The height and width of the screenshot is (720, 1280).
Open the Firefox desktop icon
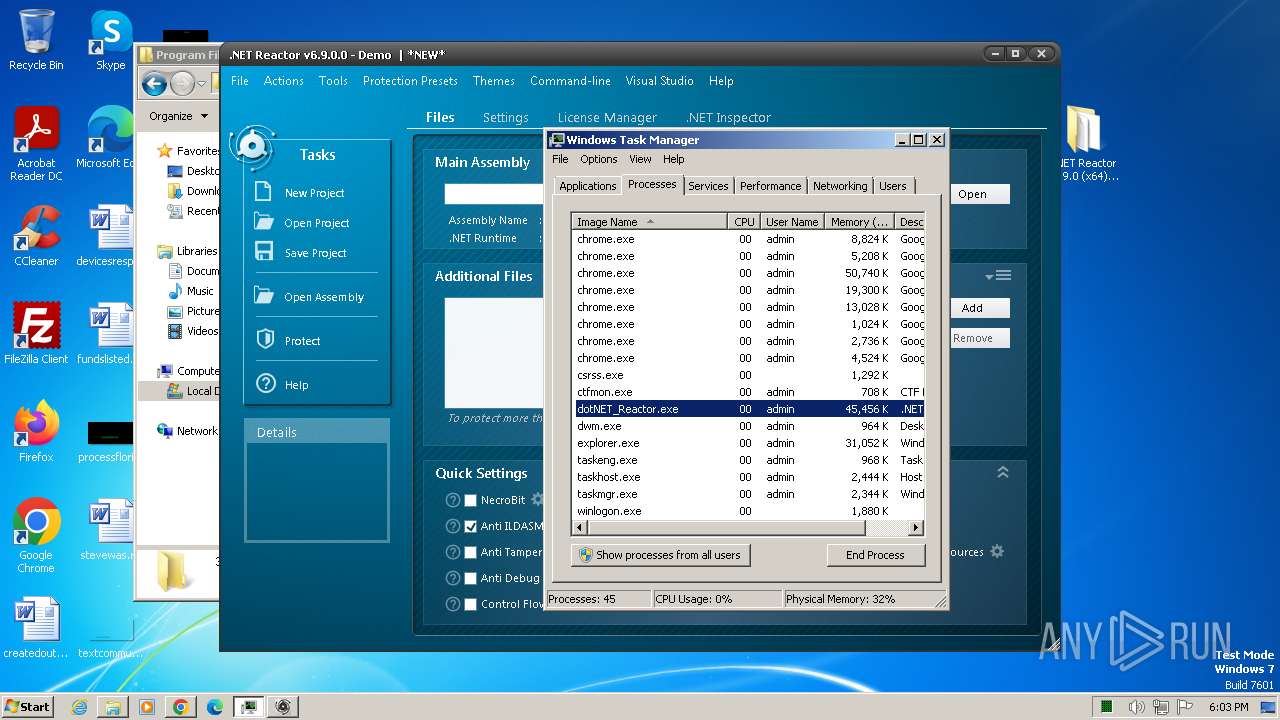(36, 431)
